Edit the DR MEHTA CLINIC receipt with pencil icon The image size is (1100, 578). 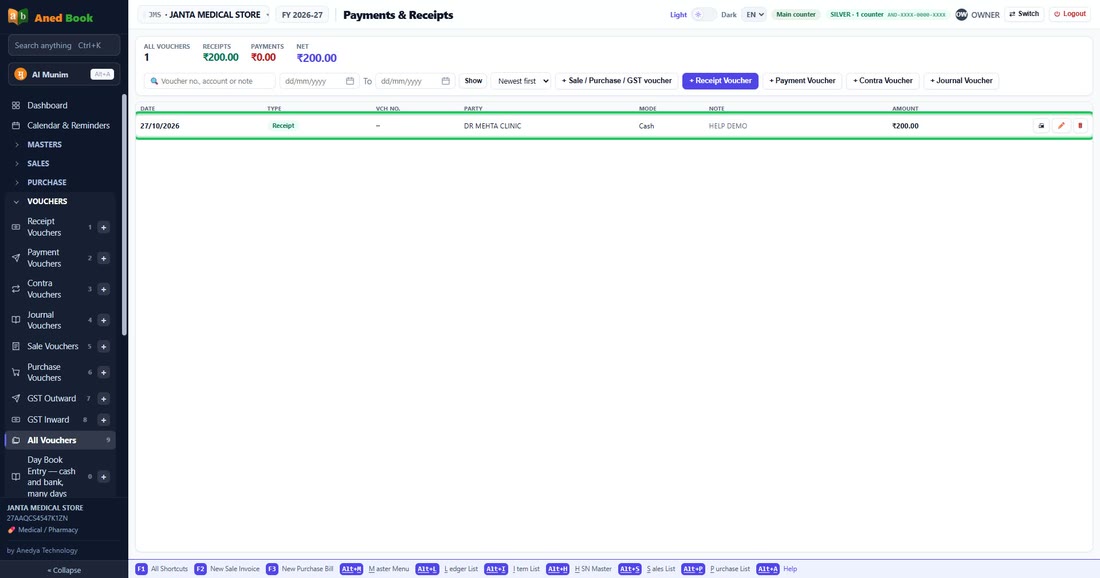(x=1061, y=126)
